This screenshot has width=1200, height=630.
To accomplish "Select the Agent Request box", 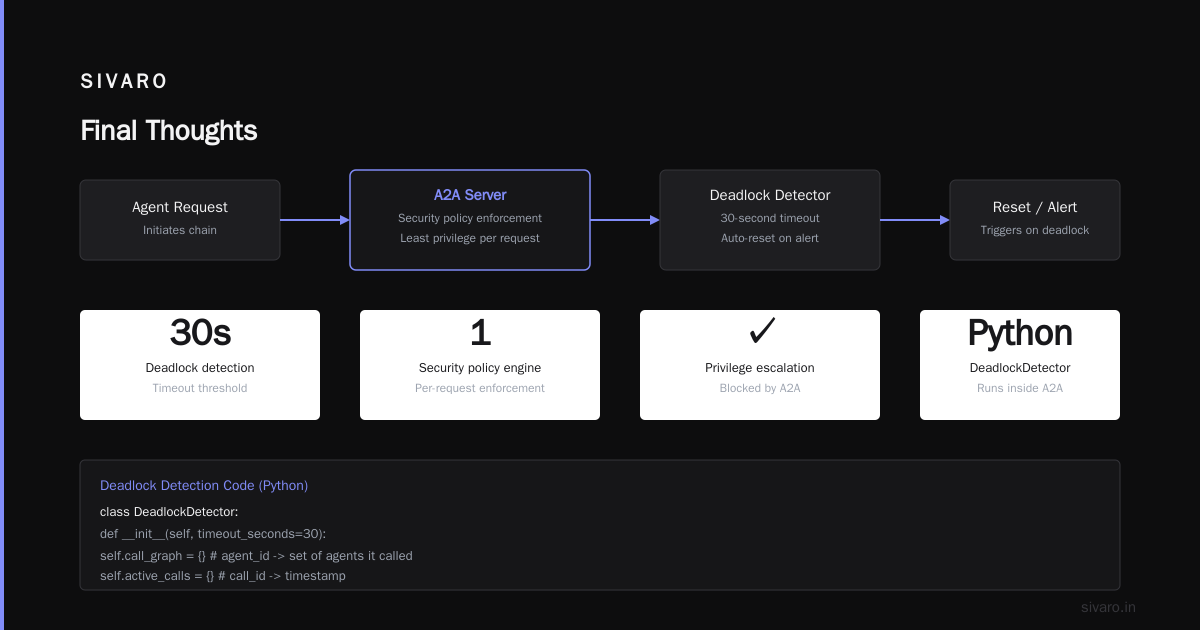I will click(x=180, y=220).
